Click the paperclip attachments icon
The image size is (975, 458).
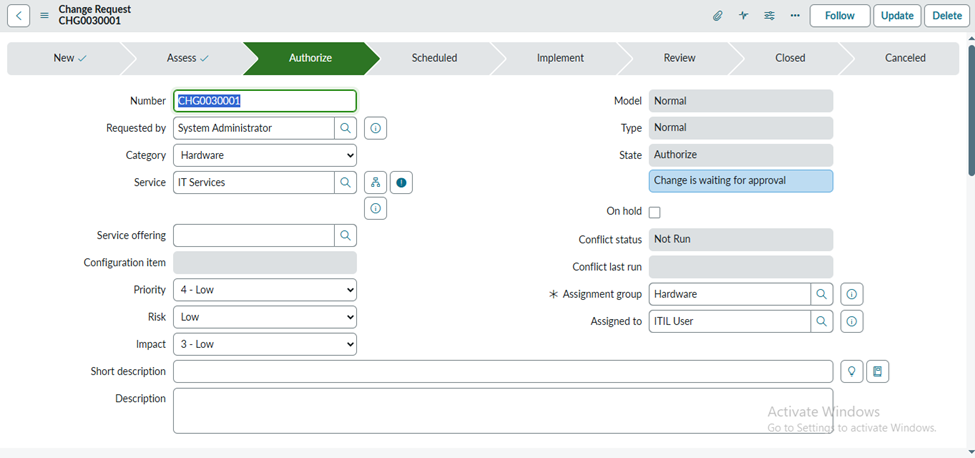pos(717,16)
